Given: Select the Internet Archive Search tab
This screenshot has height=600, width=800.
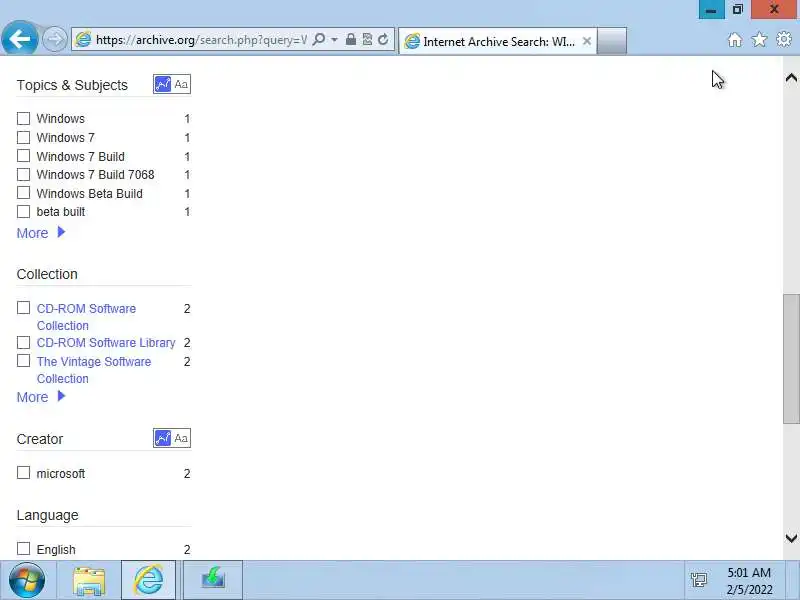Looking at the screenshot, I should point(497,41).
